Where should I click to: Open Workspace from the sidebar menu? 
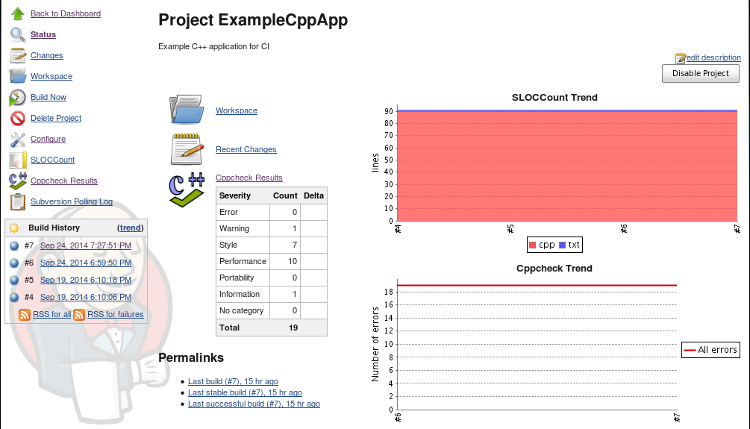point(51,76)
